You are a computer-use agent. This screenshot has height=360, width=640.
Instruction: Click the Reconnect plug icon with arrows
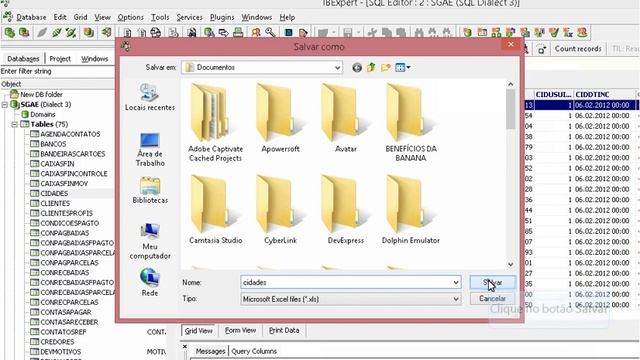click(x=71, y=32)
